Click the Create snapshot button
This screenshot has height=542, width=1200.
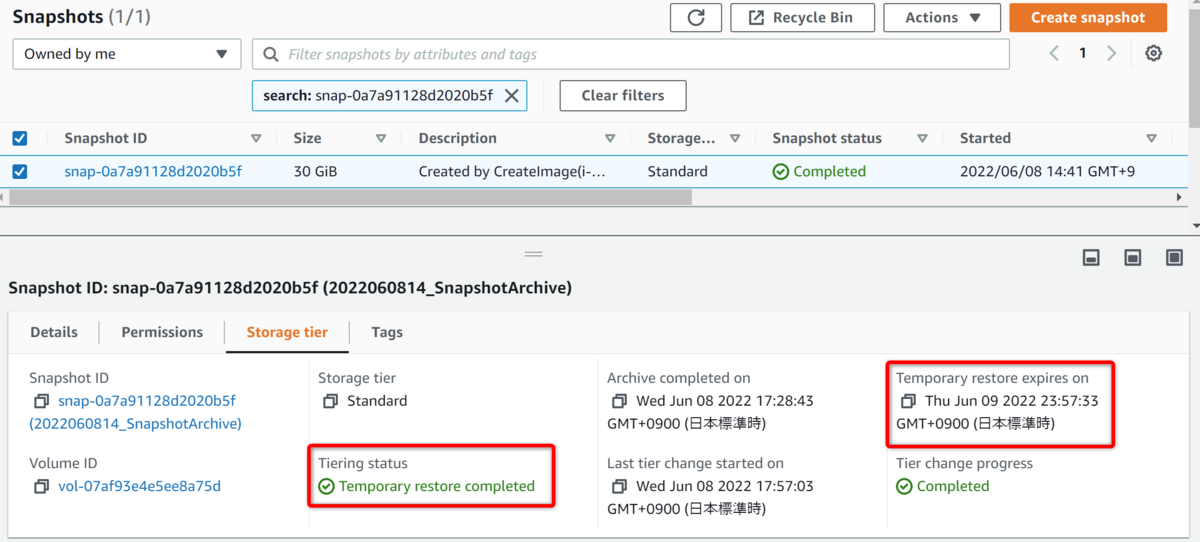(x=1088, y=17)
